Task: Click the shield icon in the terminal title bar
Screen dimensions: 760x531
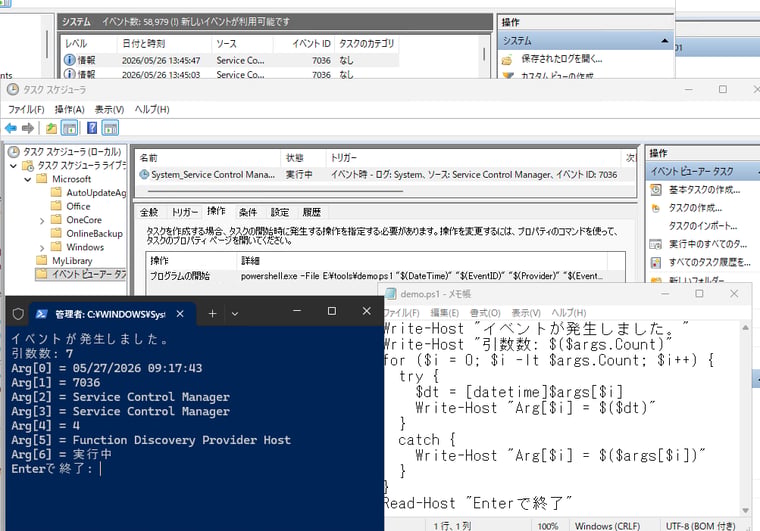Action: (18, 314)
